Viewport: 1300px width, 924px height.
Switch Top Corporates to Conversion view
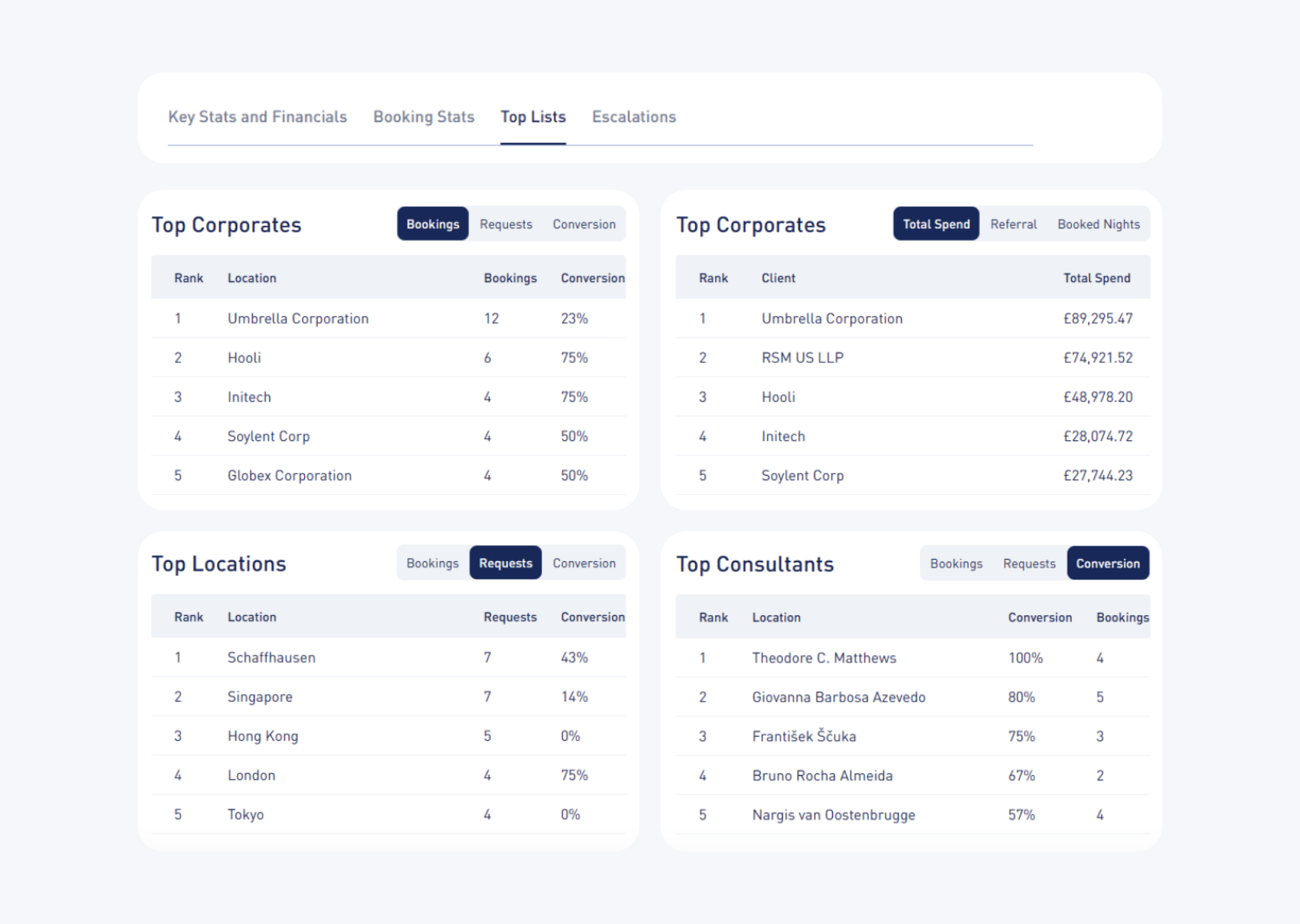pyautogui.click(x=584, y=224)
